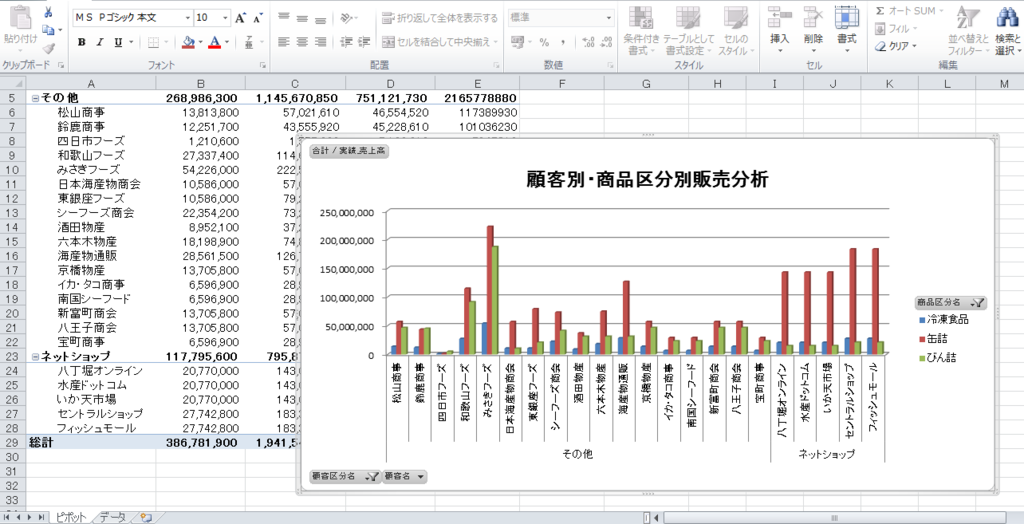Open the number format 標準 dropdown
This screenshot has width=1024, height=524.
tap(609, 18)
